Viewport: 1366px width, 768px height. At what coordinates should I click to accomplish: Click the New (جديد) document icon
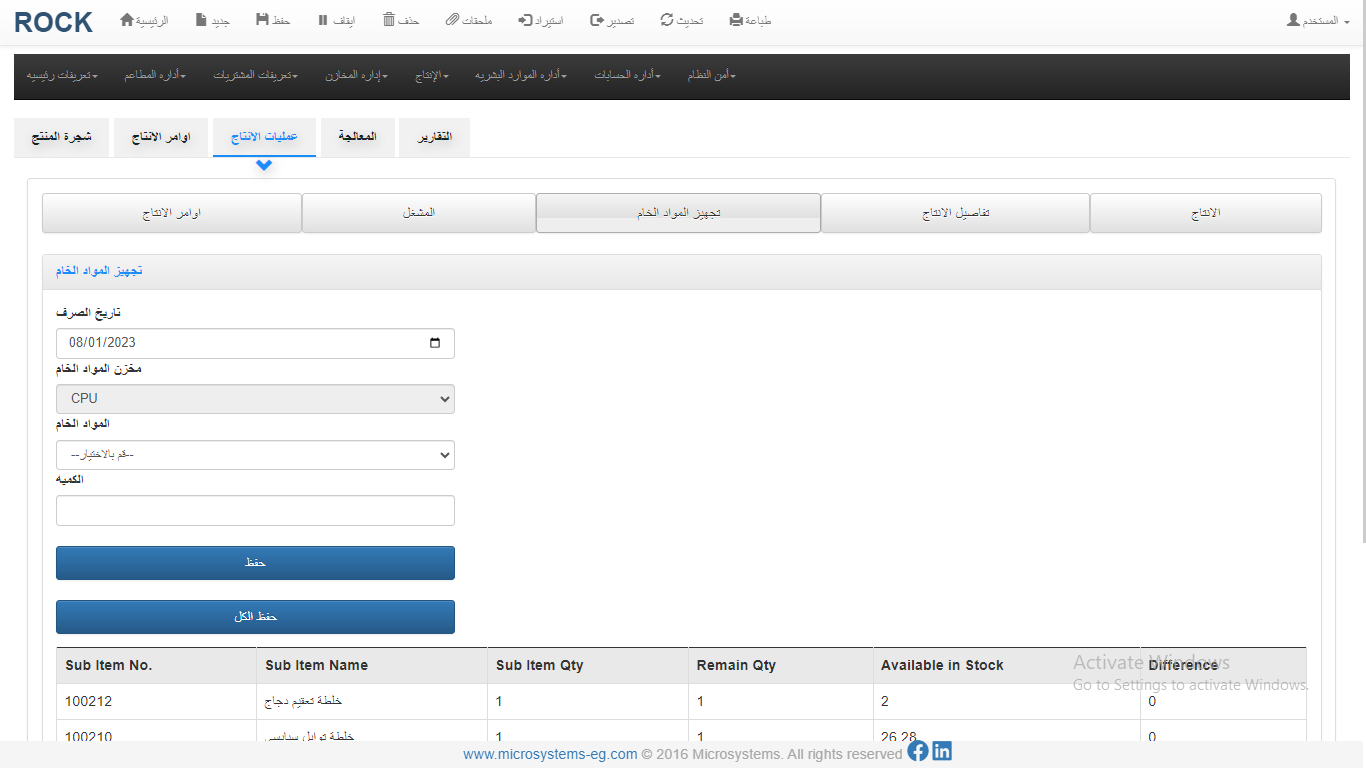(202, 20)
